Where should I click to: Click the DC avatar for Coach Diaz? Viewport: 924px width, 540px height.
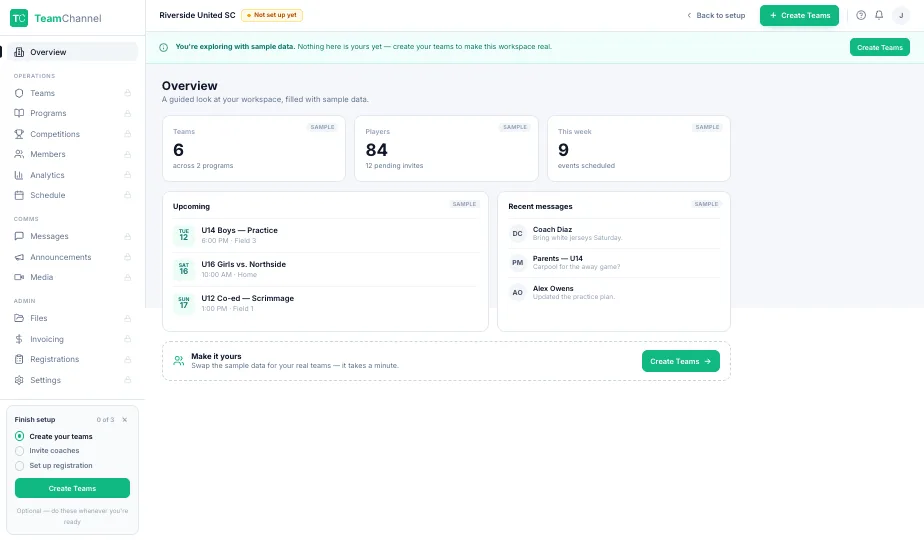point(517,233)
